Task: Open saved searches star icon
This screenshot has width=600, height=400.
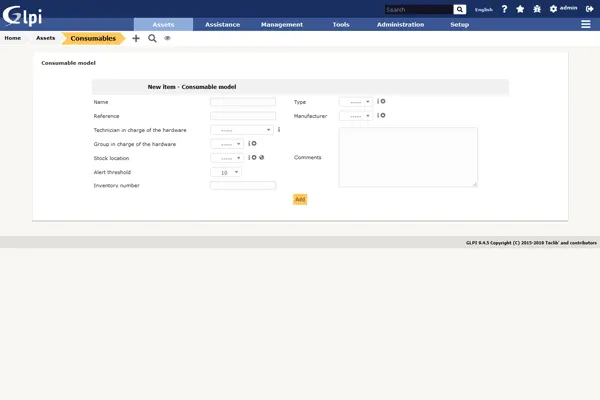Action: point(520,9)
